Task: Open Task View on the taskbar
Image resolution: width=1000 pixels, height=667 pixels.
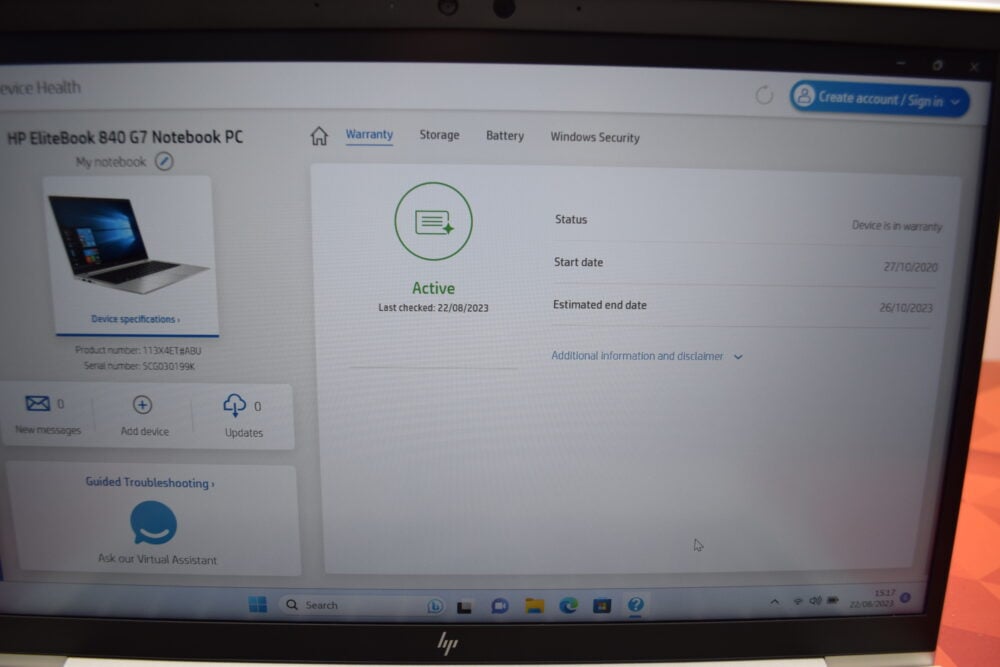Action: pyautogui.click(x=464, y=606)
